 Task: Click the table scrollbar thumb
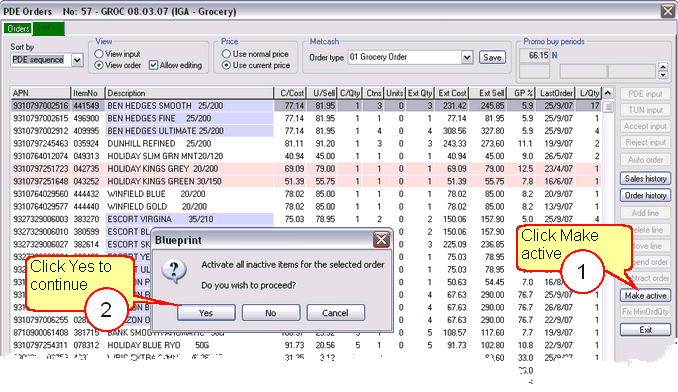coord(608,106)
